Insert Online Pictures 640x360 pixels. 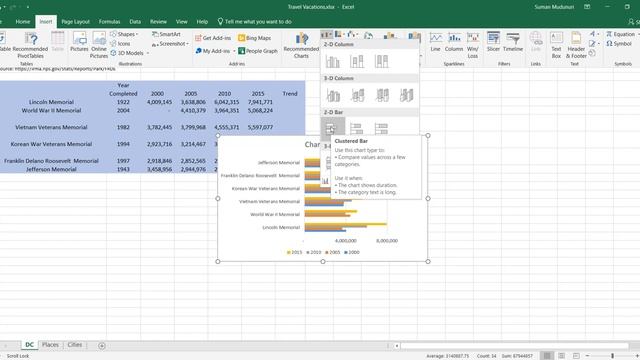pyautogui.click(x=99, y=45)
